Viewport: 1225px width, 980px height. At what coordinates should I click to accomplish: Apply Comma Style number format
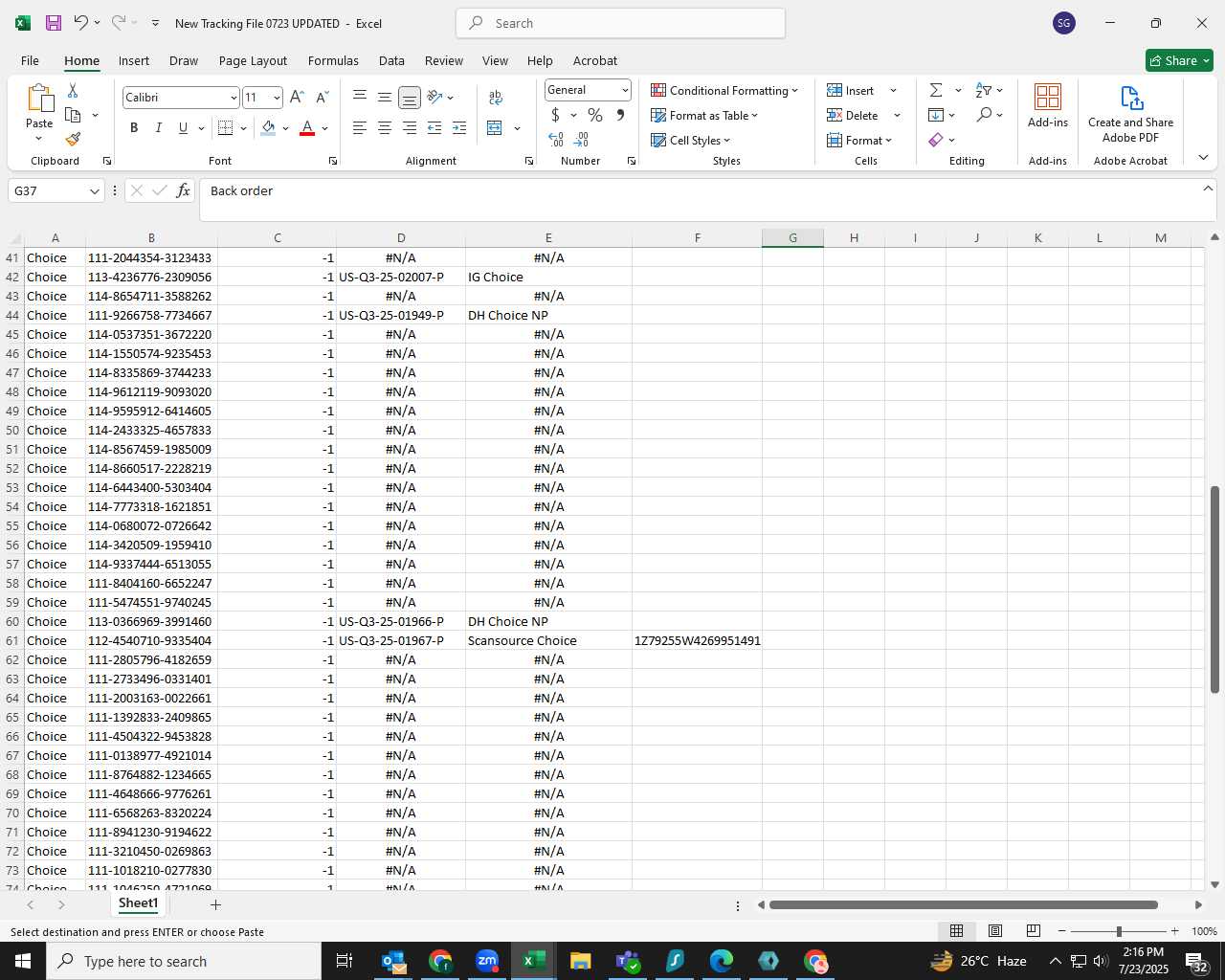pos(620,115)
